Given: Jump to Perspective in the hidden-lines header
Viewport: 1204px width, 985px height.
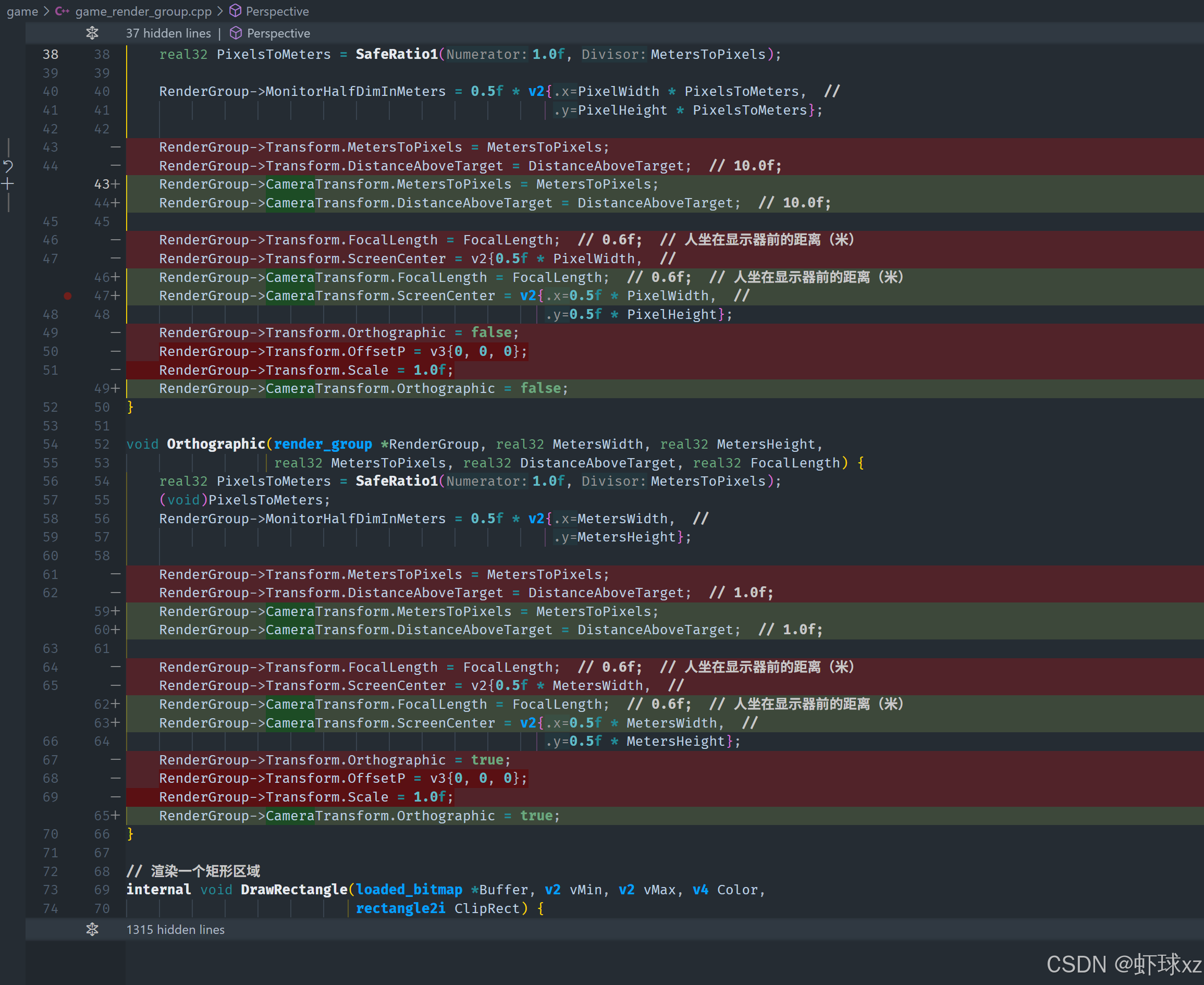Looking at the screenshot, I should 278,33.
